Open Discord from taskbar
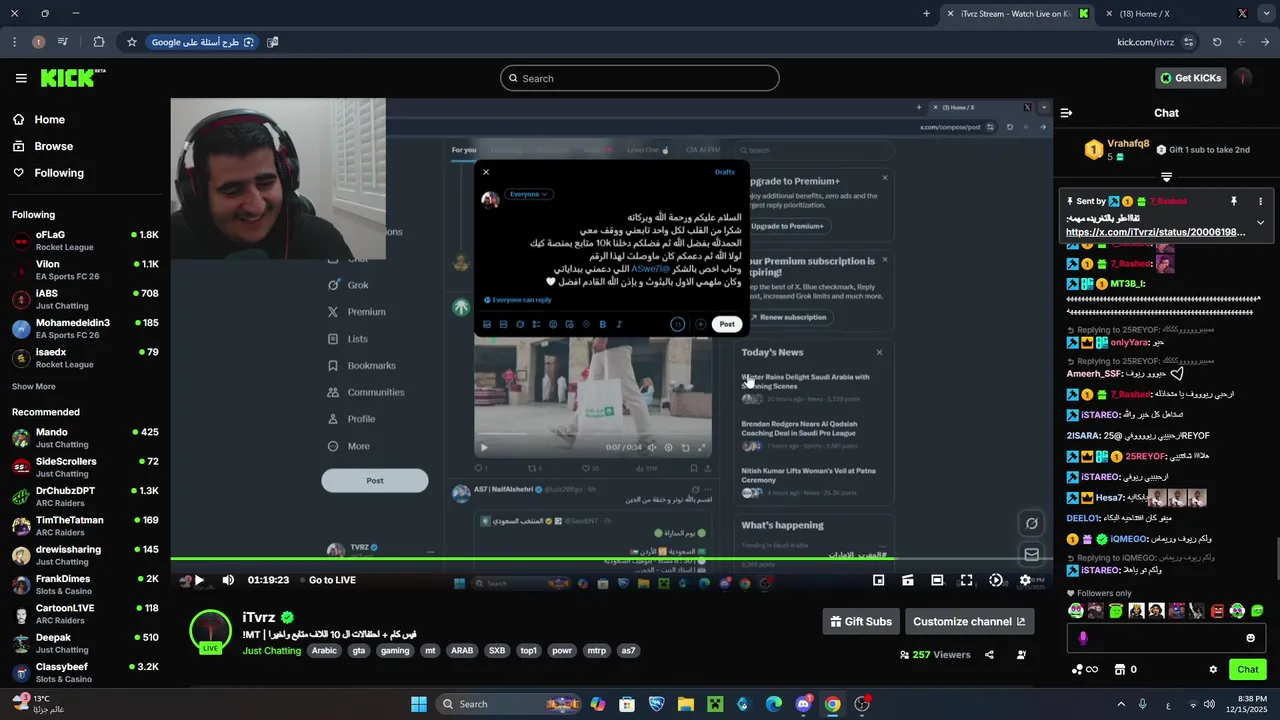 click(x=803, y=704)
